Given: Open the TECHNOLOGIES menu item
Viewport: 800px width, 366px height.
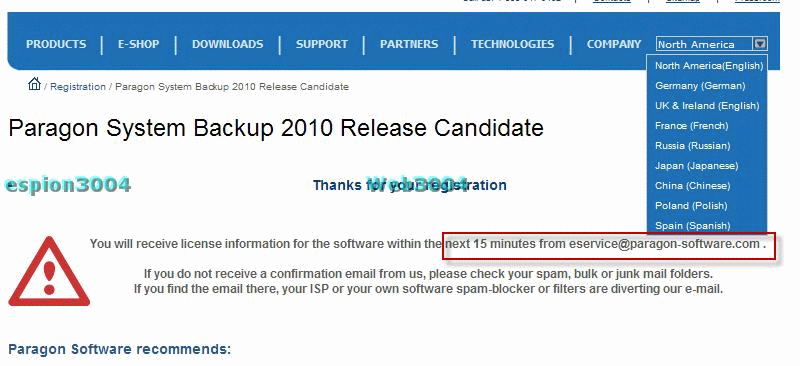Looking at the screenshot, I should pos(512,44).
